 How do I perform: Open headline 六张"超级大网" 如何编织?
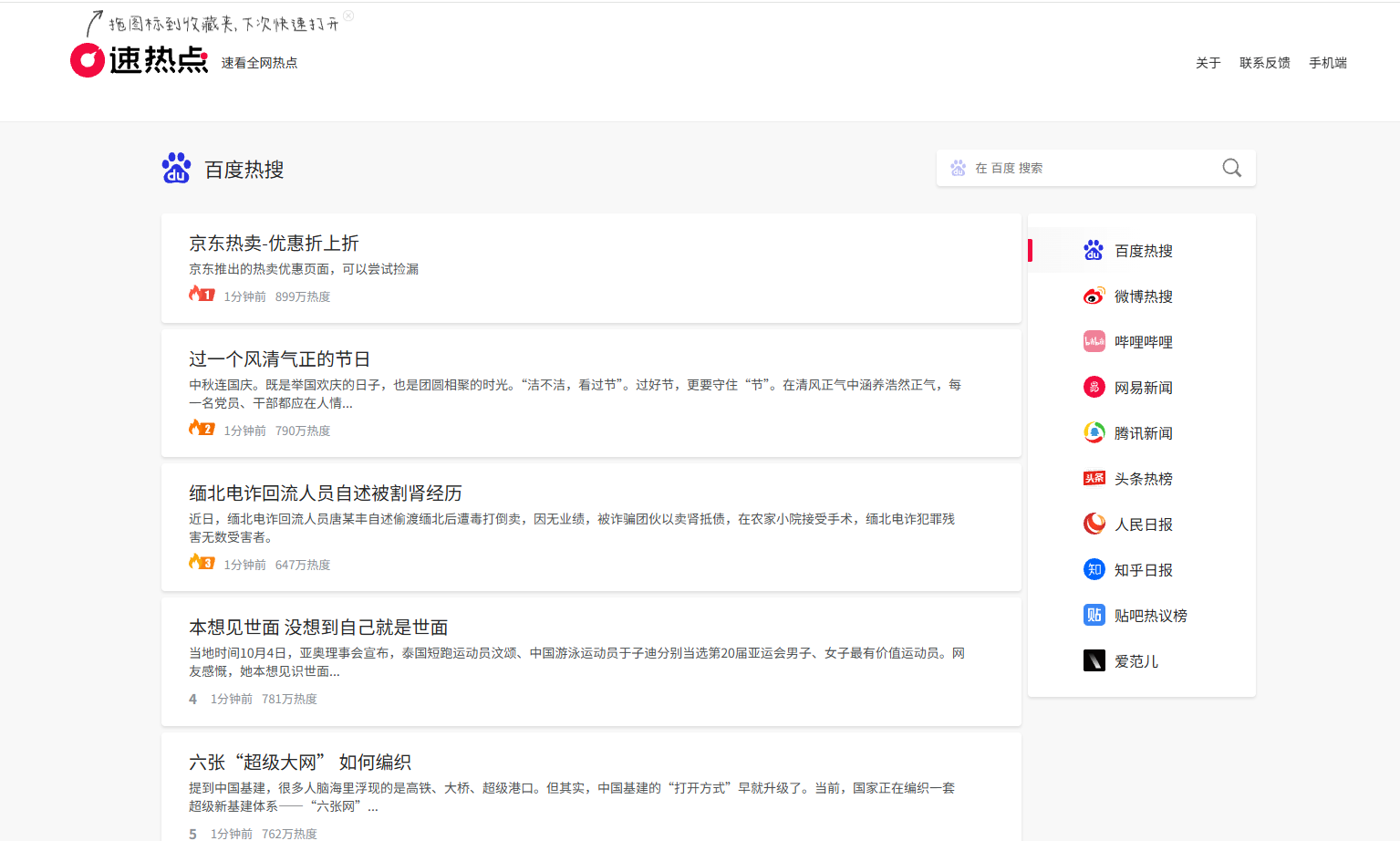coord(300,762)
